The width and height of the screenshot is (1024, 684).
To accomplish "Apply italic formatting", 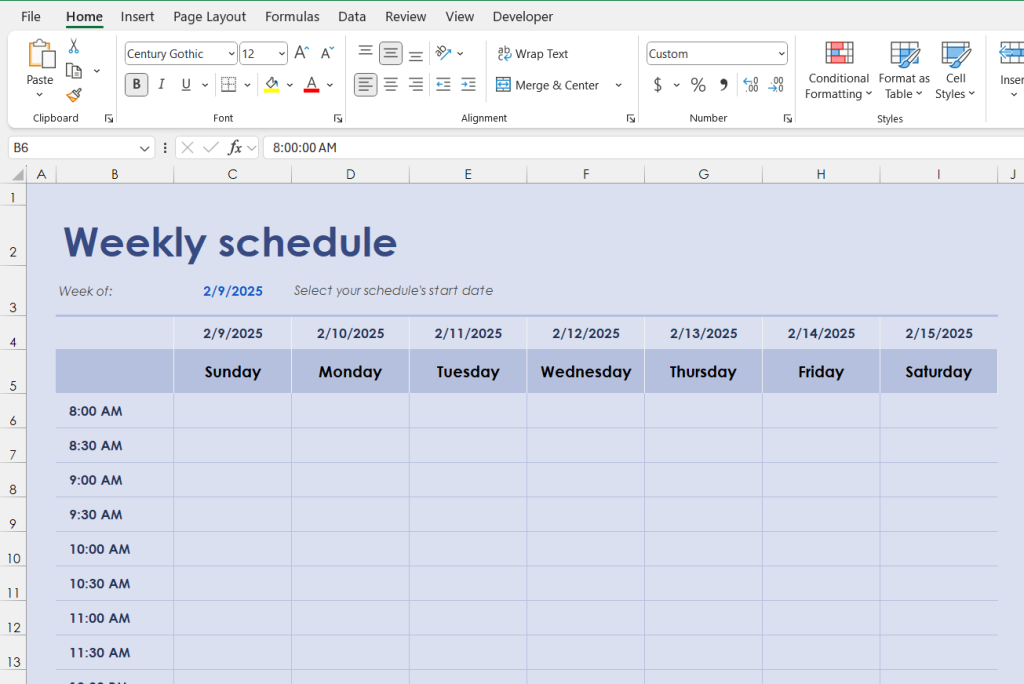I will click(161, 85).
